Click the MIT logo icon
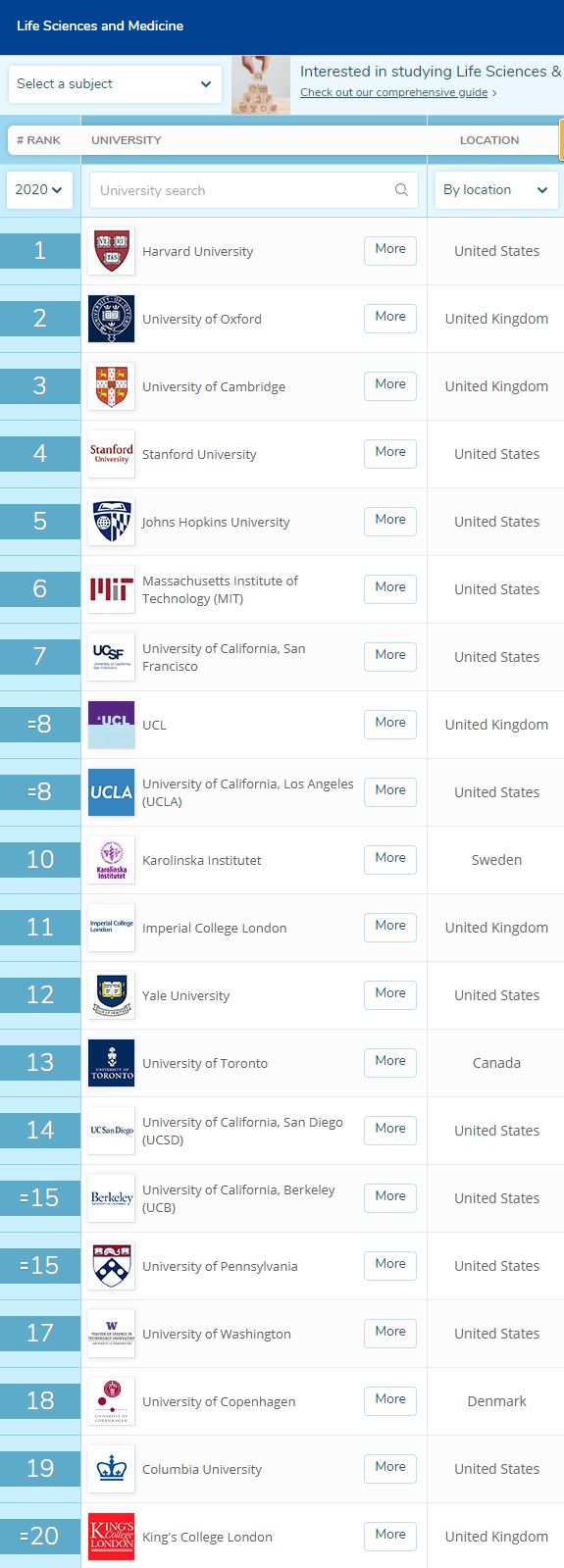Screen dimensions: 564x1568 point(111,589)
